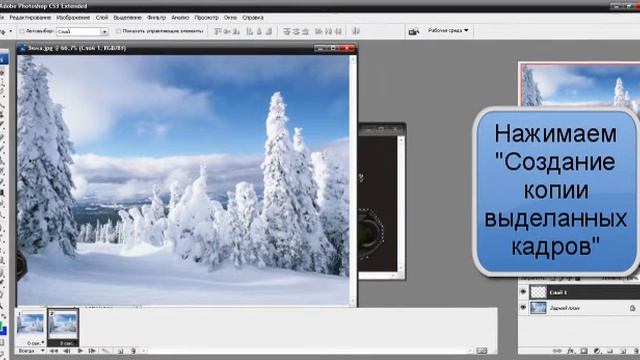Click the distribute vertical centers icon
This screenshot has height=360, width=640.
(x=296, y=31)
